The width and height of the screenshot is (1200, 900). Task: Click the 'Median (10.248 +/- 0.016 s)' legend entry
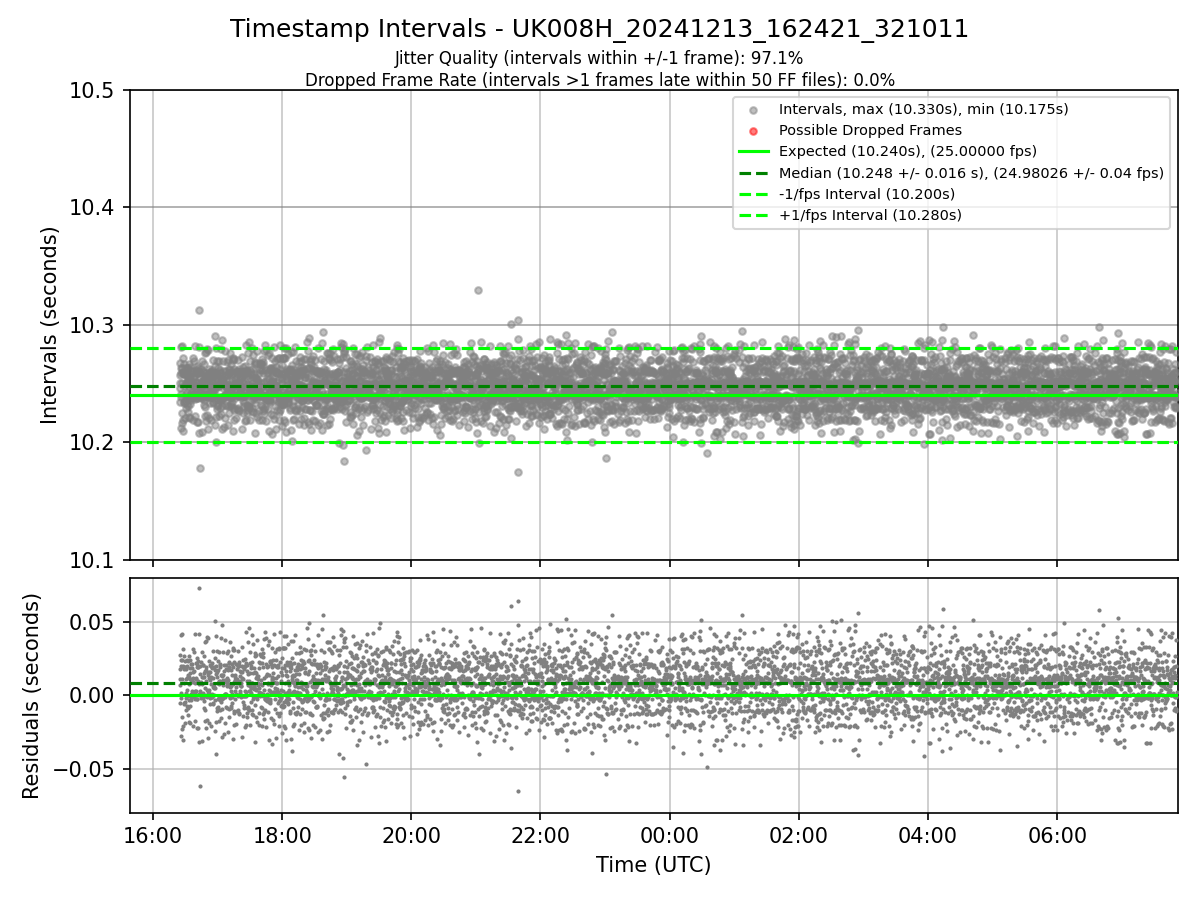tap(971, 172)
